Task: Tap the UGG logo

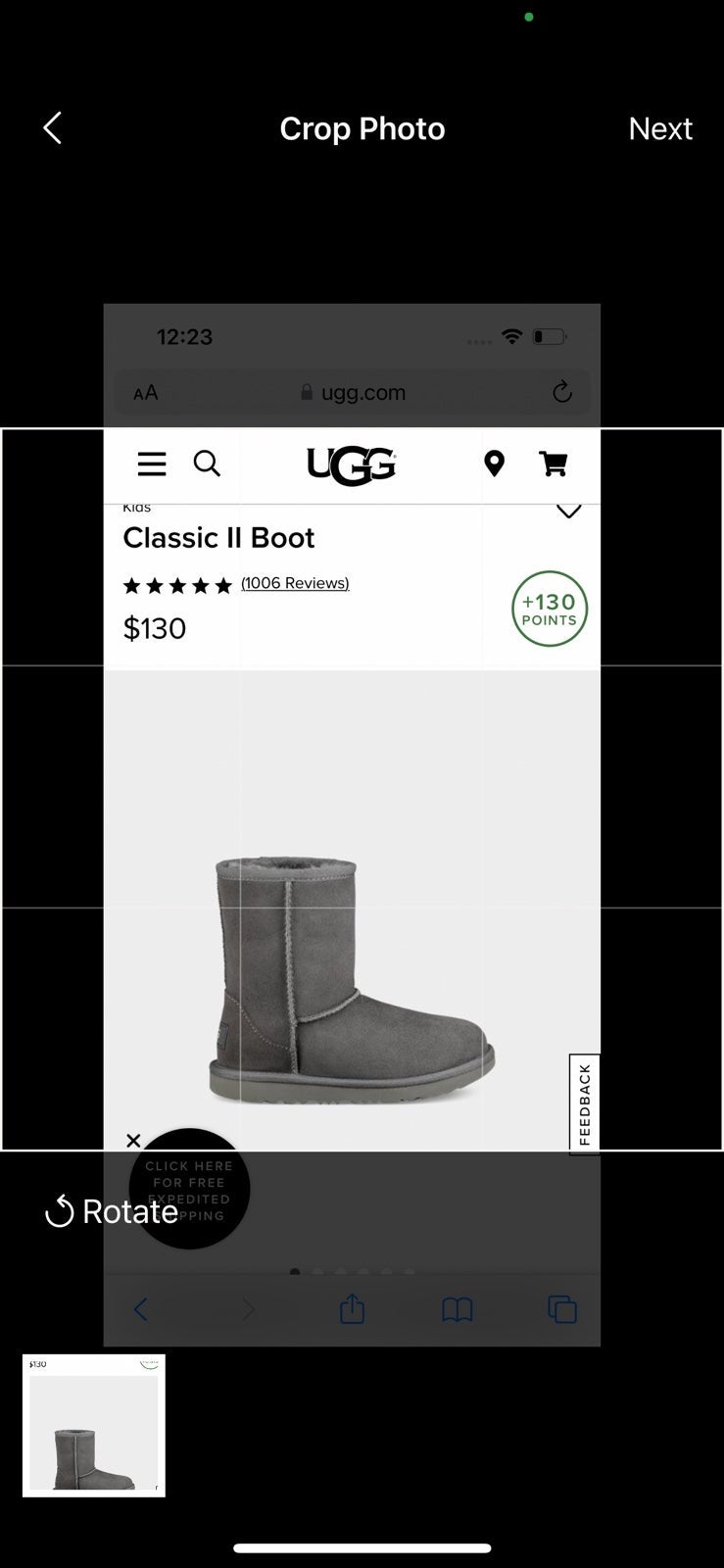Action: coord(352,465)
